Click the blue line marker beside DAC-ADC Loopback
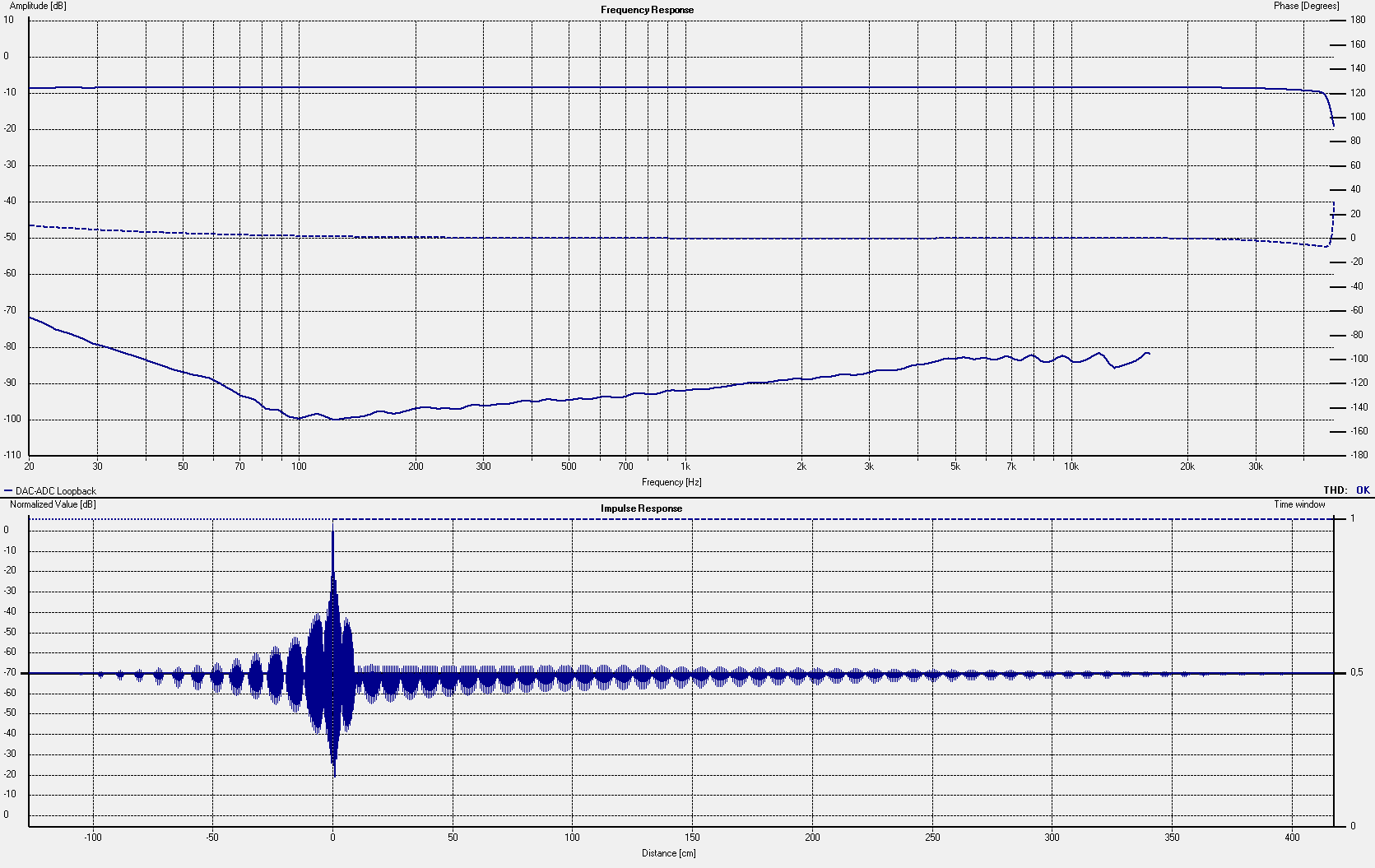The image size is (1375, 868). click(8, 491)
